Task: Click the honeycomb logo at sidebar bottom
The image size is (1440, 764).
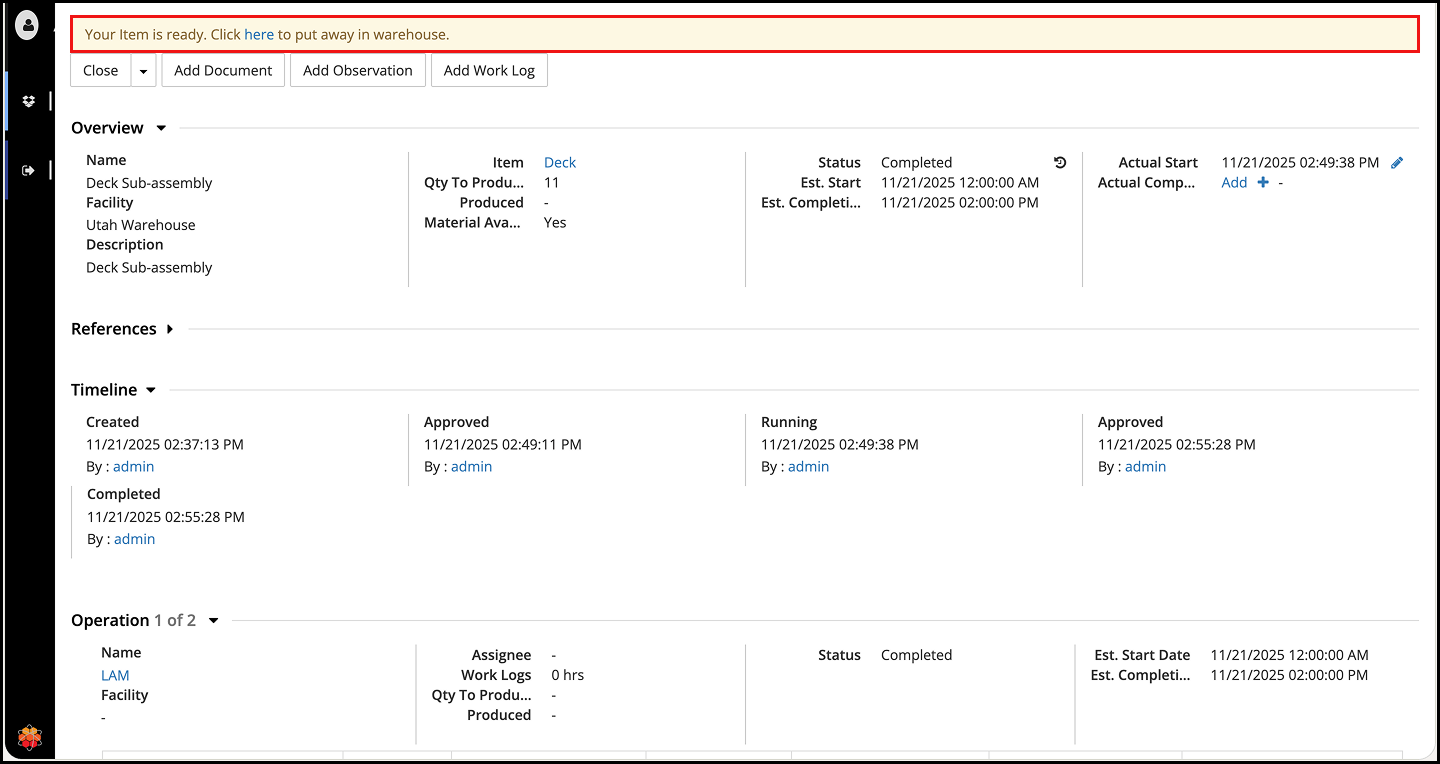Action: coord(30,739)
